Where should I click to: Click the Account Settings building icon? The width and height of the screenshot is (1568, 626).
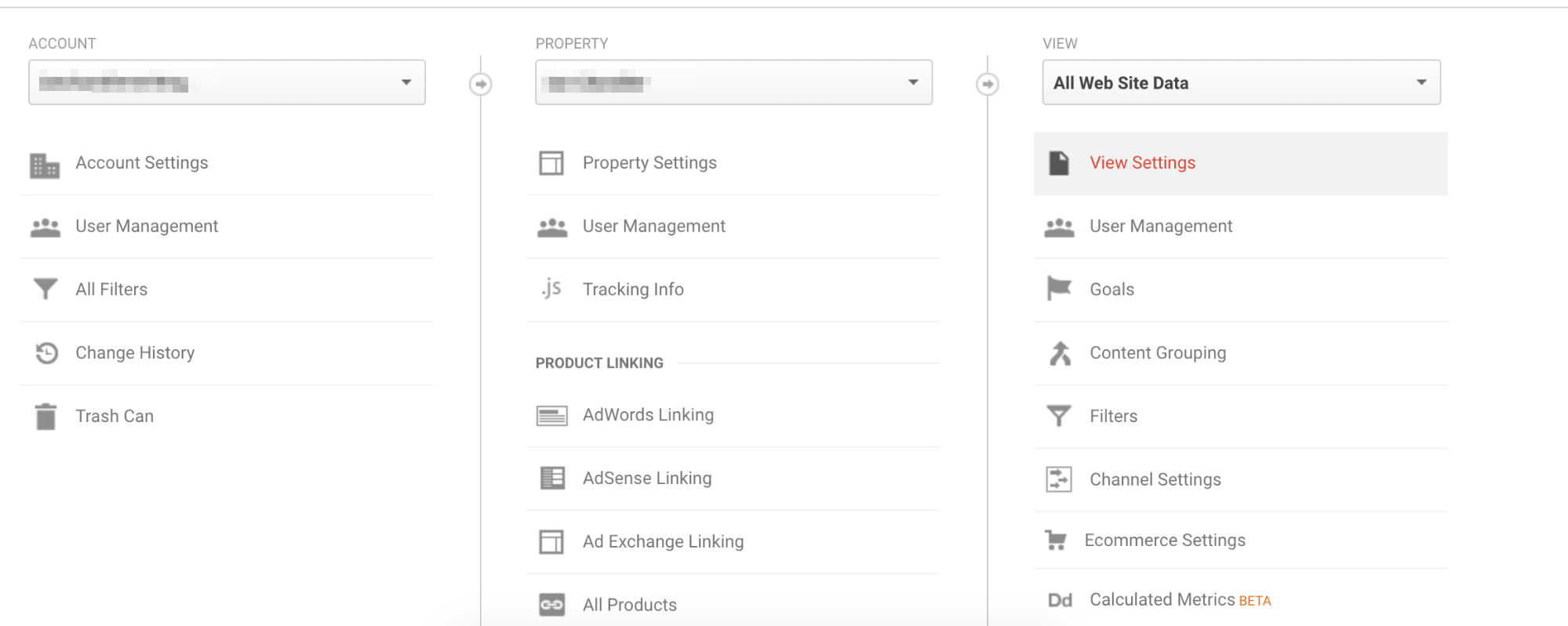[45, 165]
